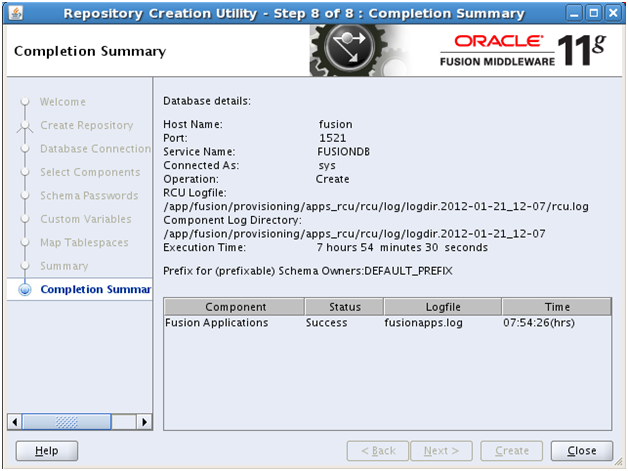
Task: Select the Select Components step
Action: tap(90, 172)
